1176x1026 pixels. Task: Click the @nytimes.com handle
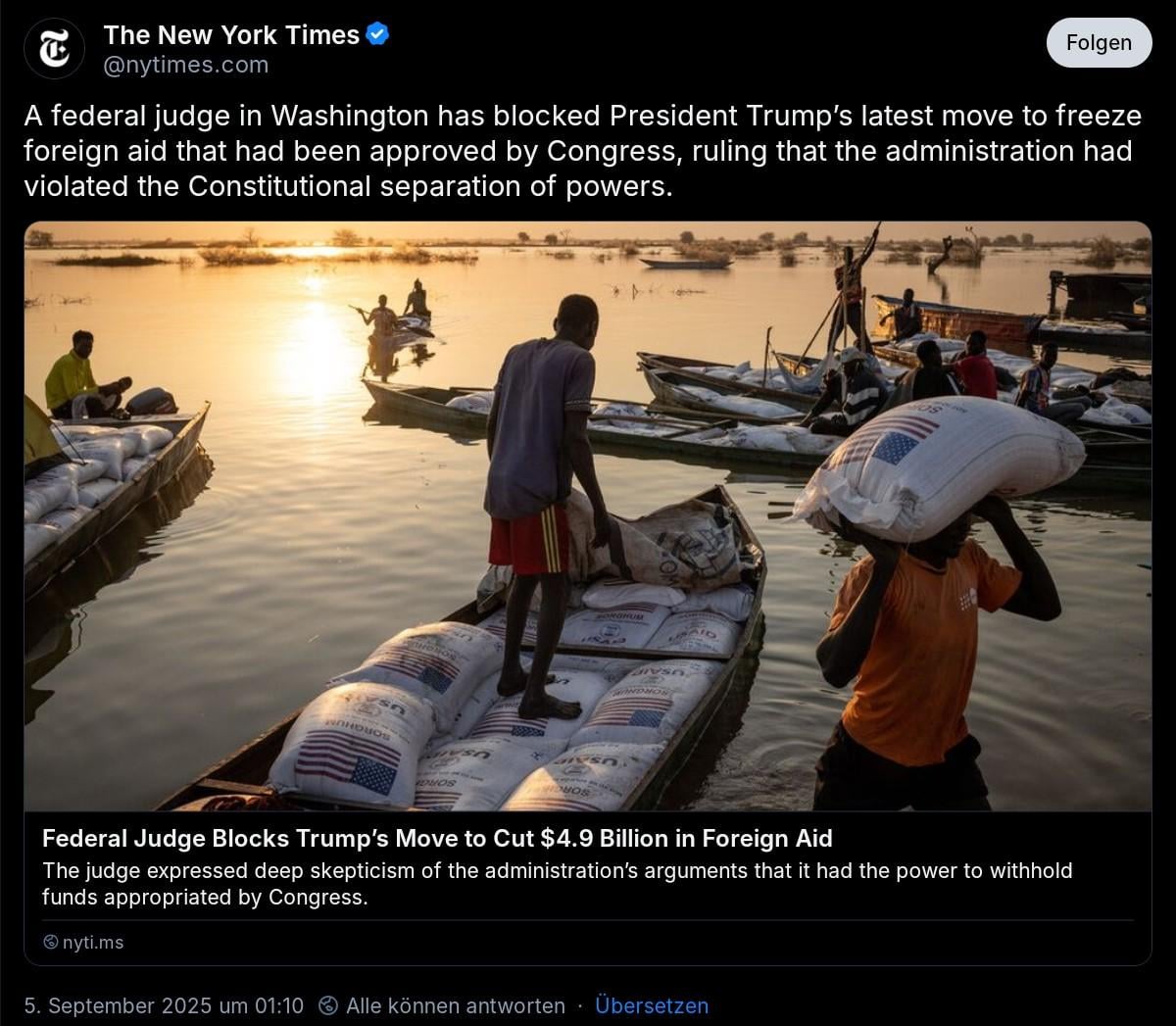tap(186, 66)
